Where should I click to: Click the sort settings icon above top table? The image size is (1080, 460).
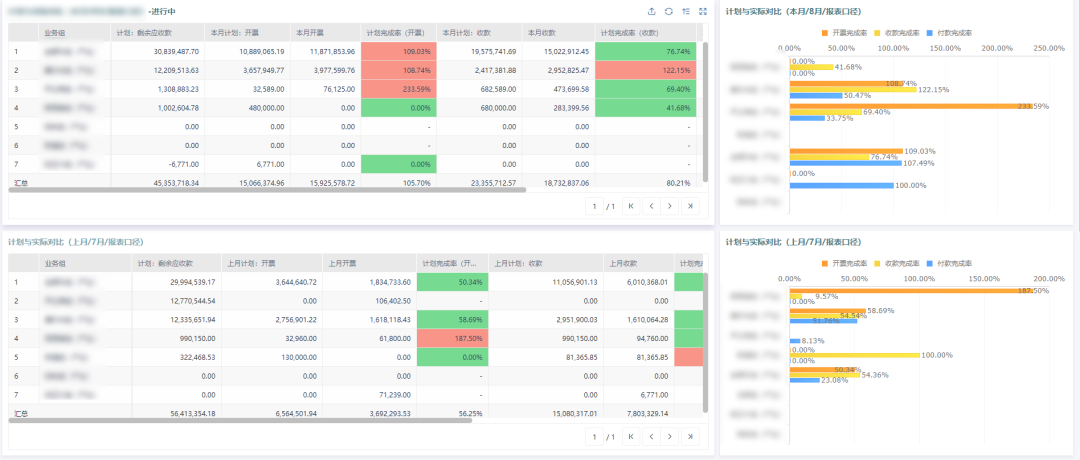pos(686,11)
